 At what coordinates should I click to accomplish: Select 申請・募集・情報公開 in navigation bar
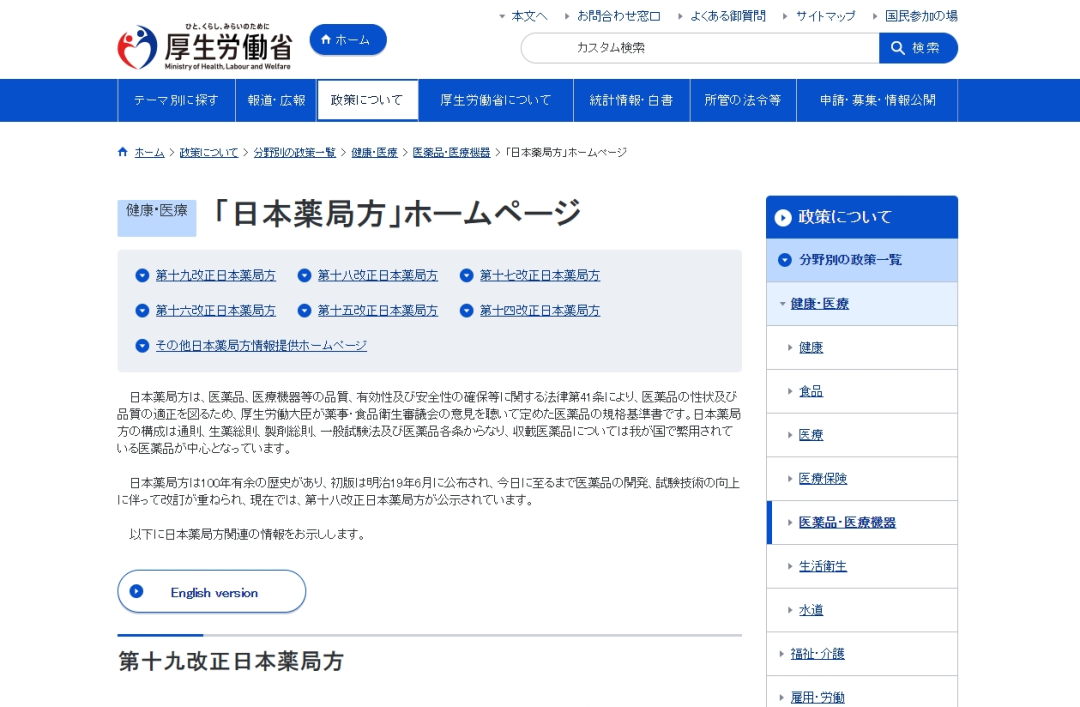877,100
